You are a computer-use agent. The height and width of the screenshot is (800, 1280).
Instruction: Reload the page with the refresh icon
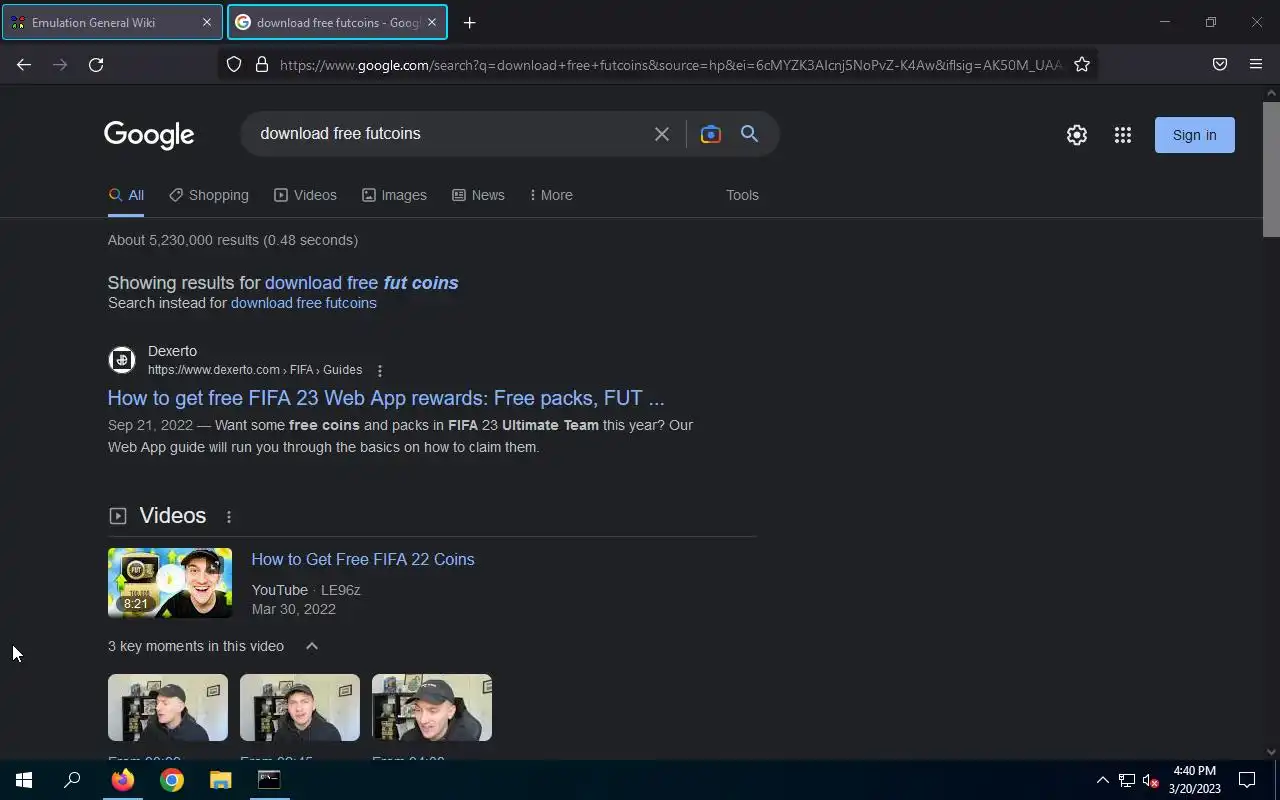(x=96, y=64)
